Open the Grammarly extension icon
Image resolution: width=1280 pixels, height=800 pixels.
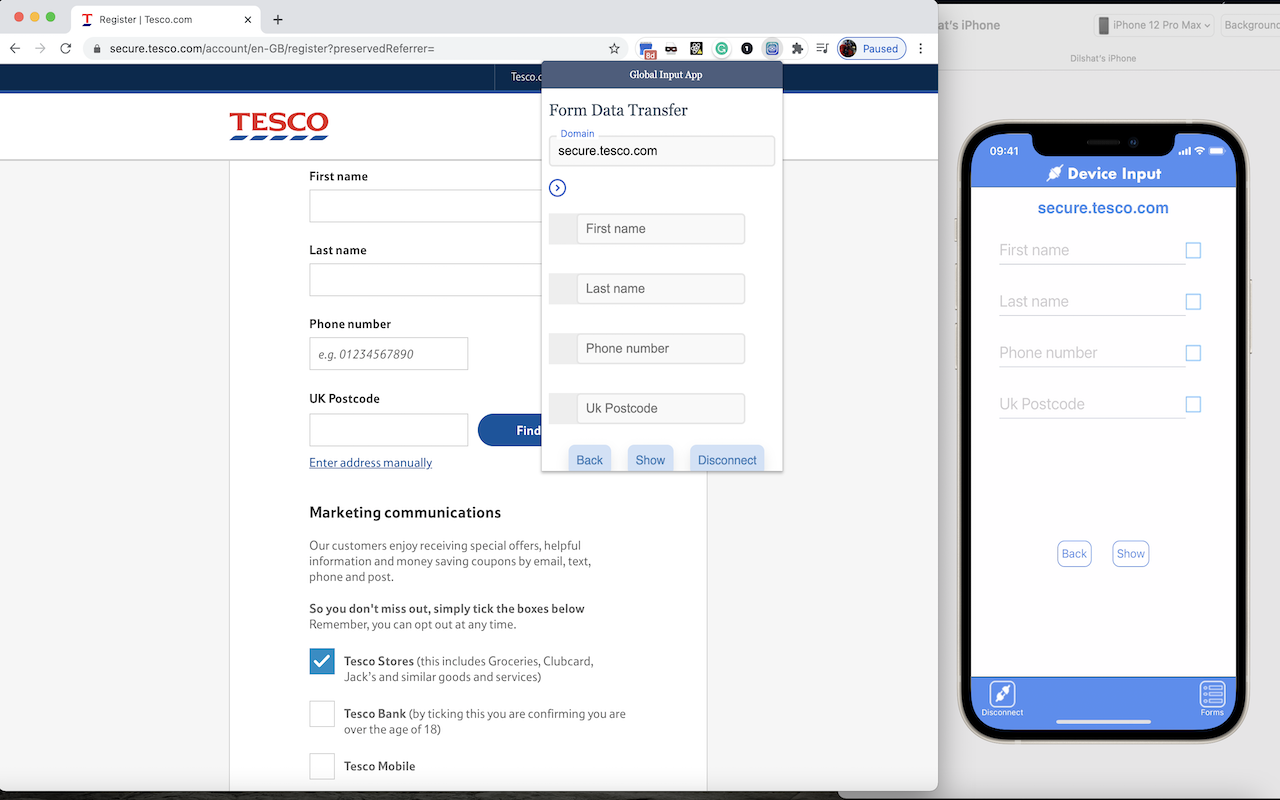pos(721,48)
